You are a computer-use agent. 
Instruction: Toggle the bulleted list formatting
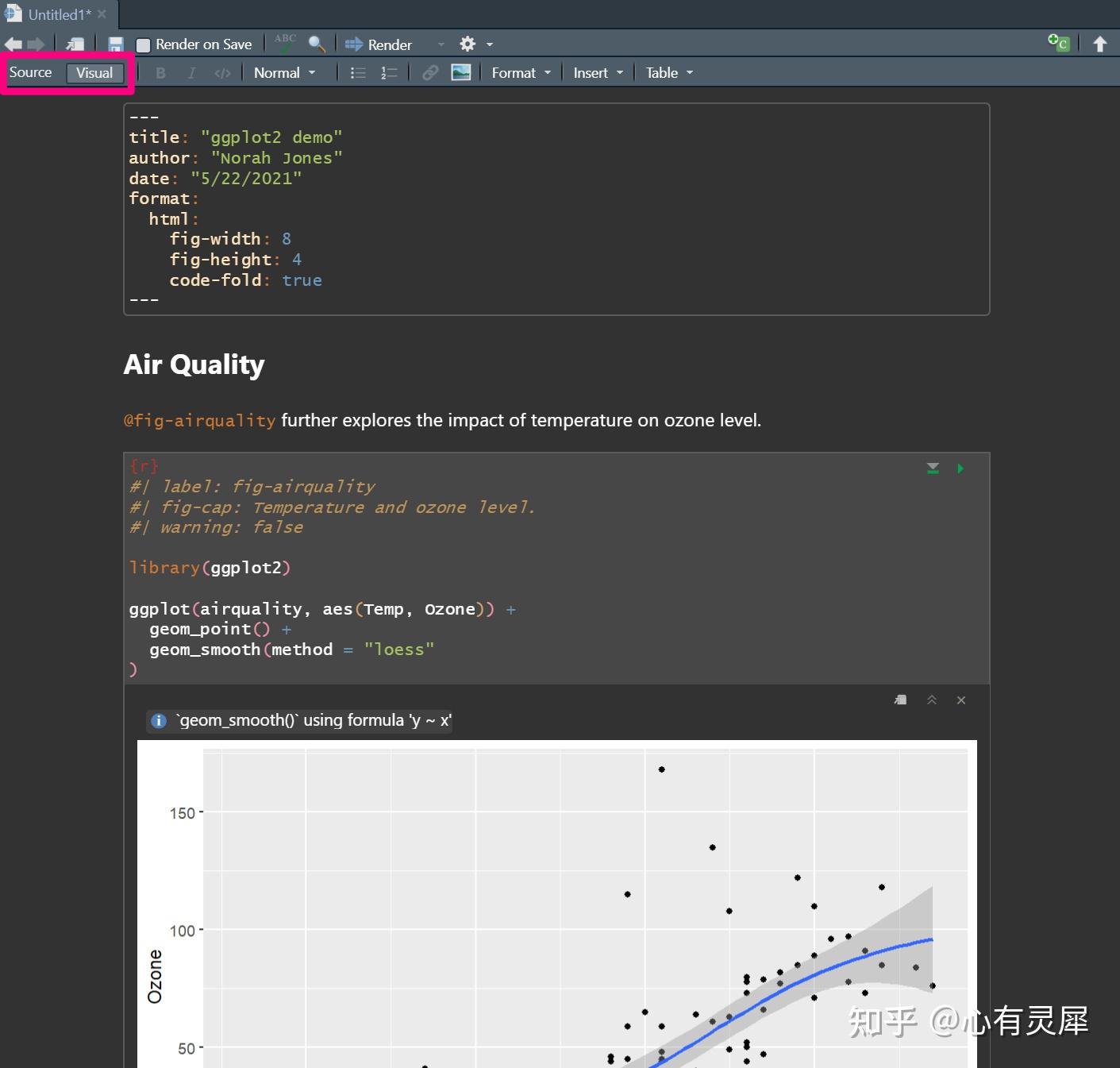point(357,72)
